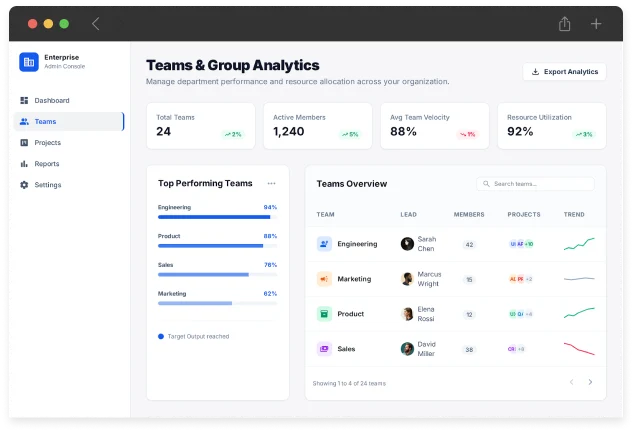Click the Sales team icon
Image resolution: width=634 pixels, height=432 pixels.
coord(324,349)
